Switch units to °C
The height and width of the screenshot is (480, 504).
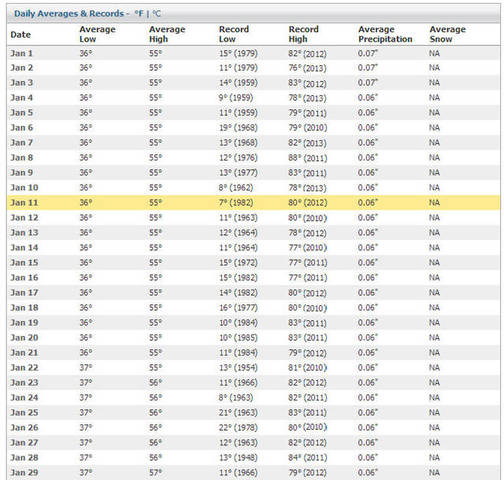tap(157, 14)
